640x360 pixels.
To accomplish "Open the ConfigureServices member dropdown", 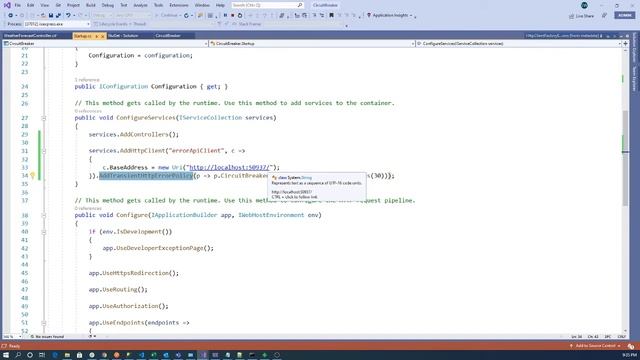I will tap(518, 43).
